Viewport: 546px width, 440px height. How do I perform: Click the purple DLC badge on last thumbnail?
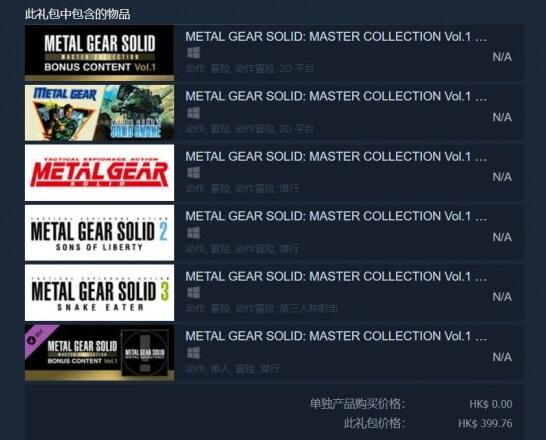[x=37, y=337]
